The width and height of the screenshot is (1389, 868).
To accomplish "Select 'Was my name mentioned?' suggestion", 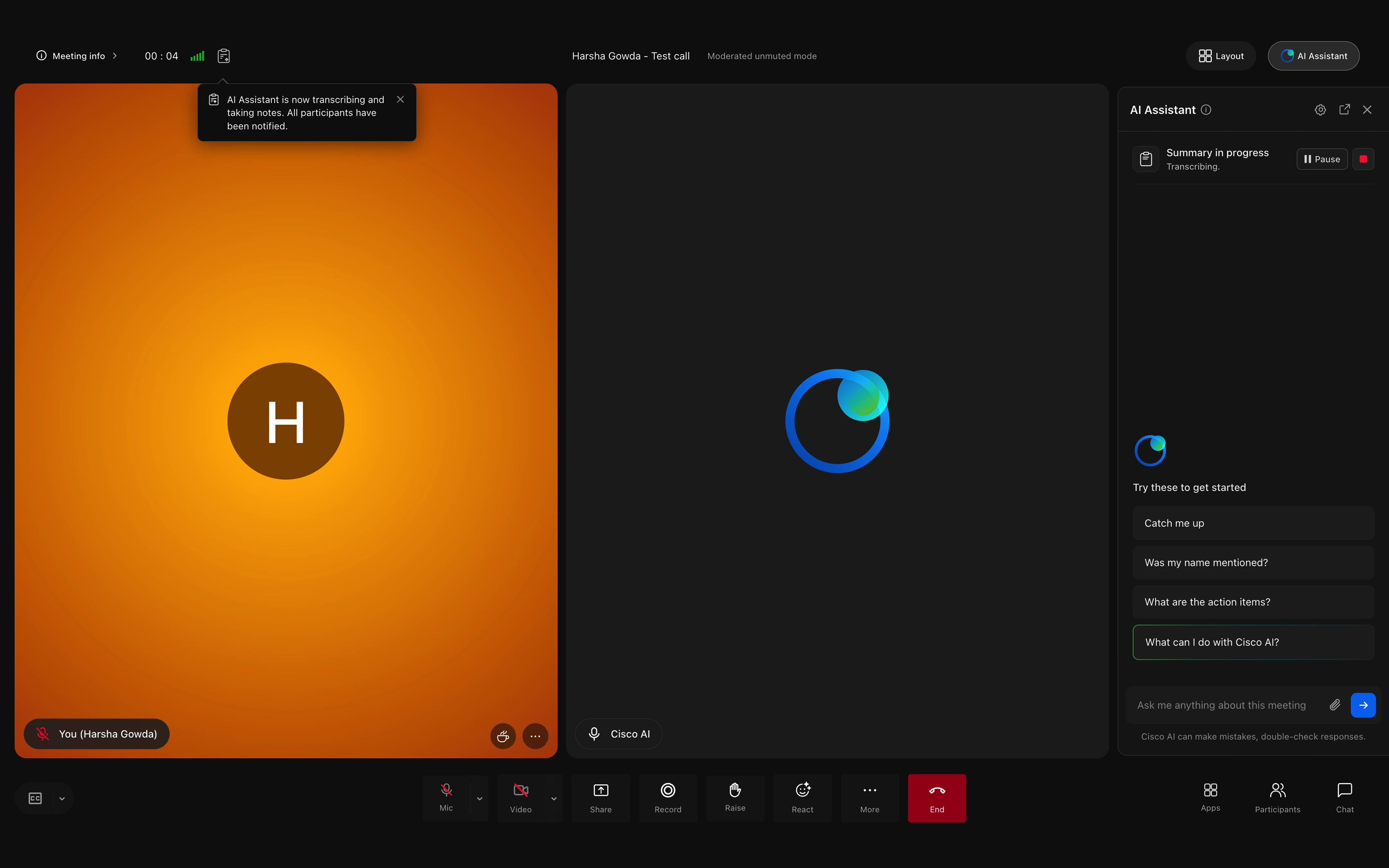I will (x=1253, y=563).
